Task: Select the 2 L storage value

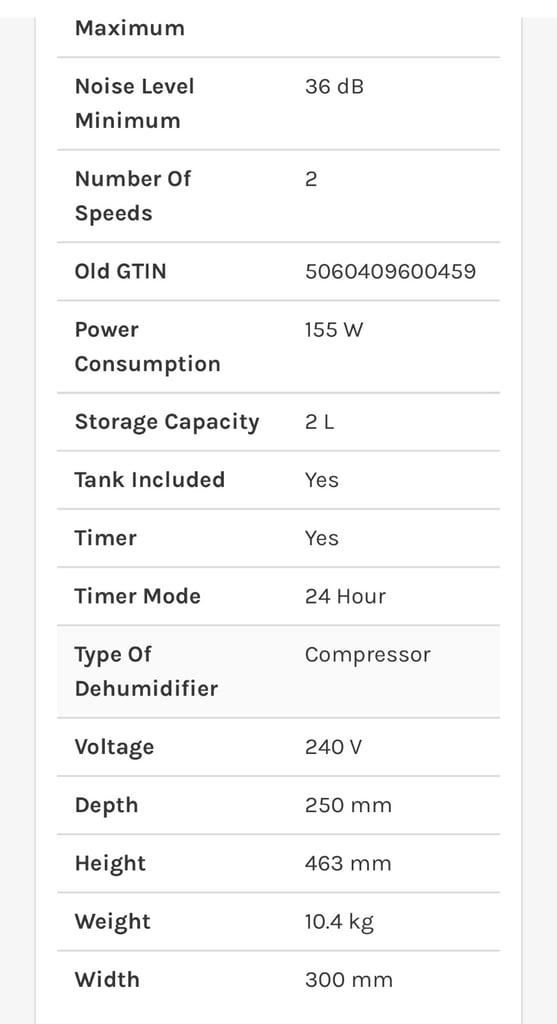Action: 319,422
